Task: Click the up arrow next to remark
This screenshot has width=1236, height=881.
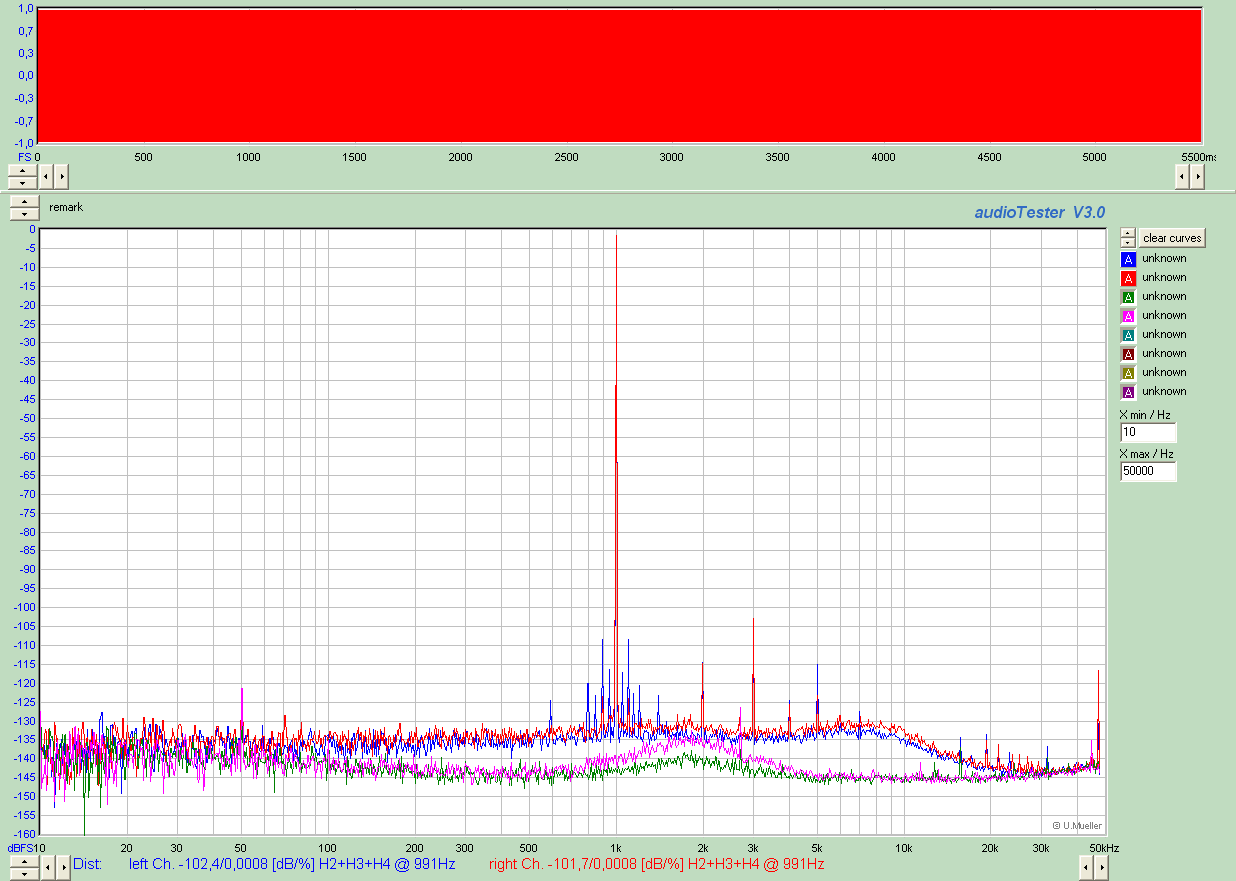Action: pyautogui.click(x=23, y=202)
